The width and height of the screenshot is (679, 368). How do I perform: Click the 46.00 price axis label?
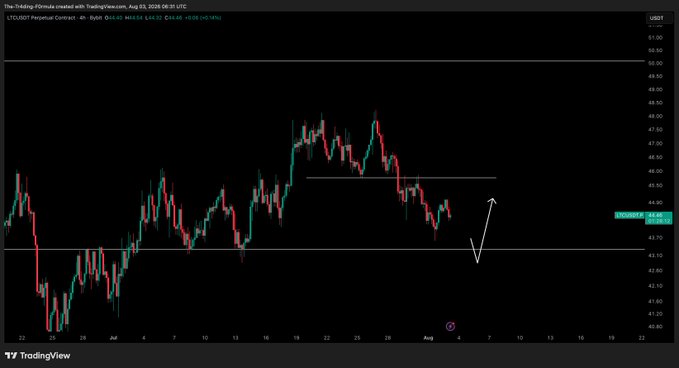click(655, 171)
